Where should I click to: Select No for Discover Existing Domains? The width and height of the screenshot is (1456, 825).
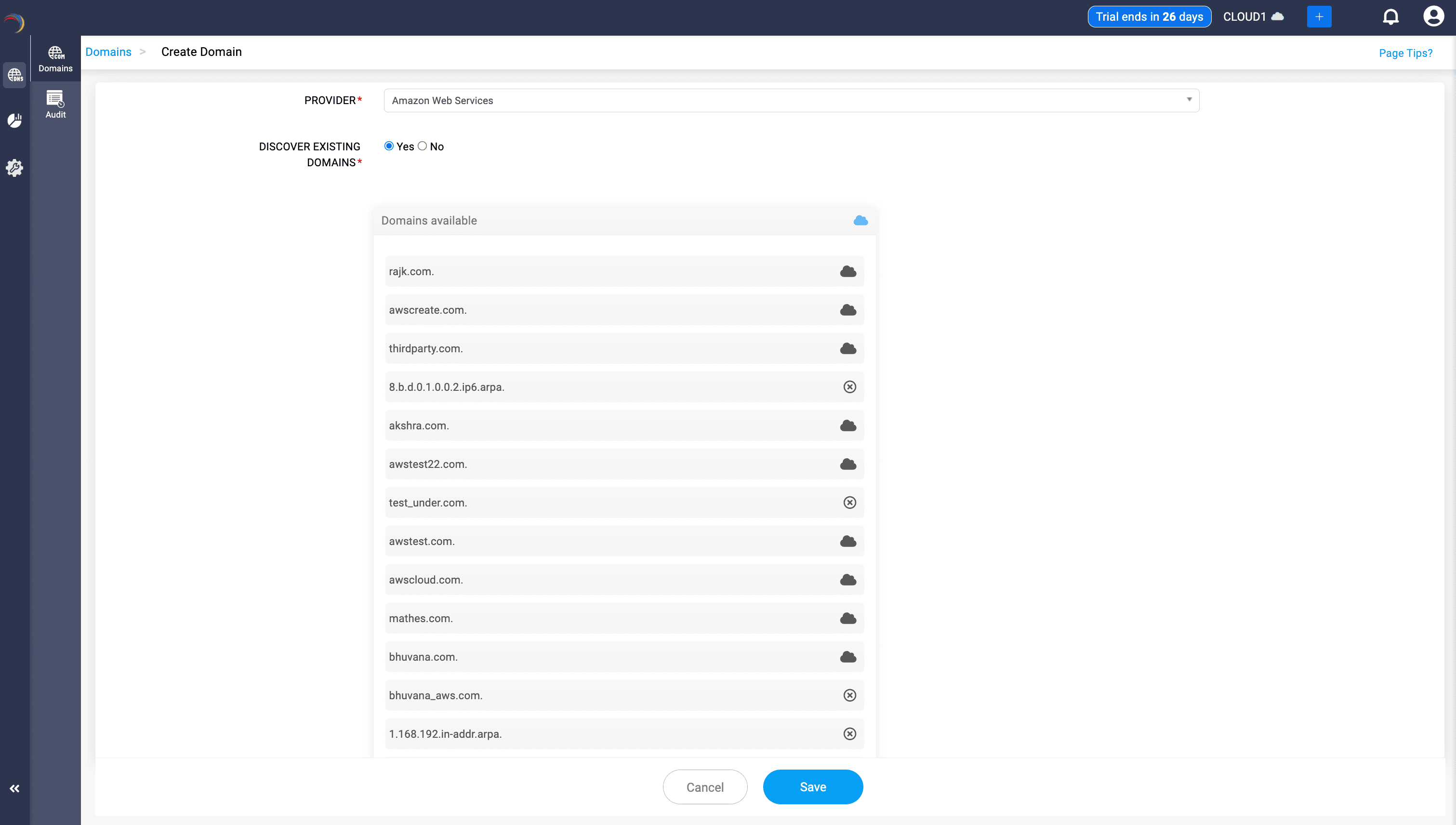tap(422, 146)
